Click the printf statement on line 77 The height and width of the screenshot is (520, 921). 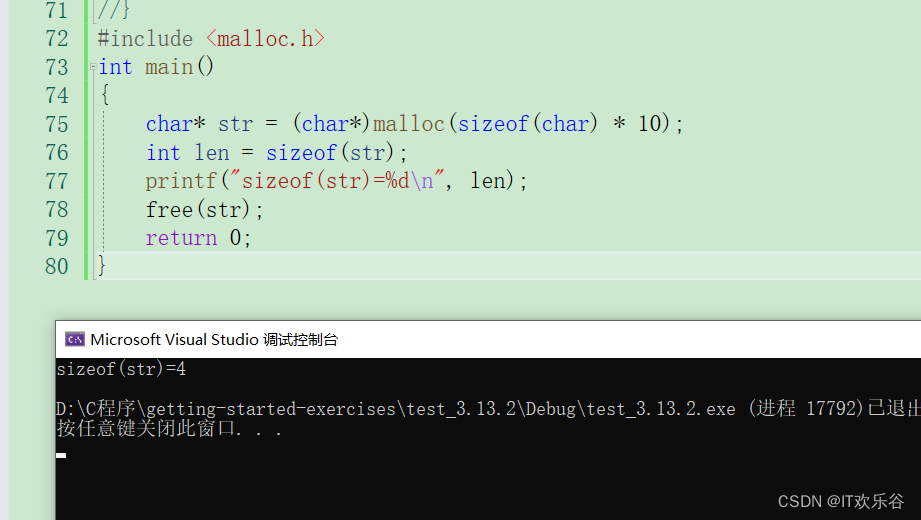tap(337, 181)
